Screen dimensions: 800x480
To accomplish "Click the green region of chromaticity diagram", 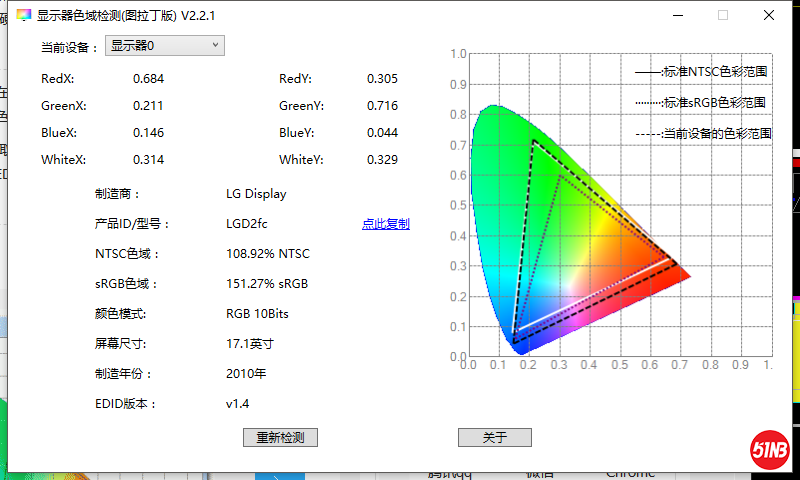I will coord(500,160).
